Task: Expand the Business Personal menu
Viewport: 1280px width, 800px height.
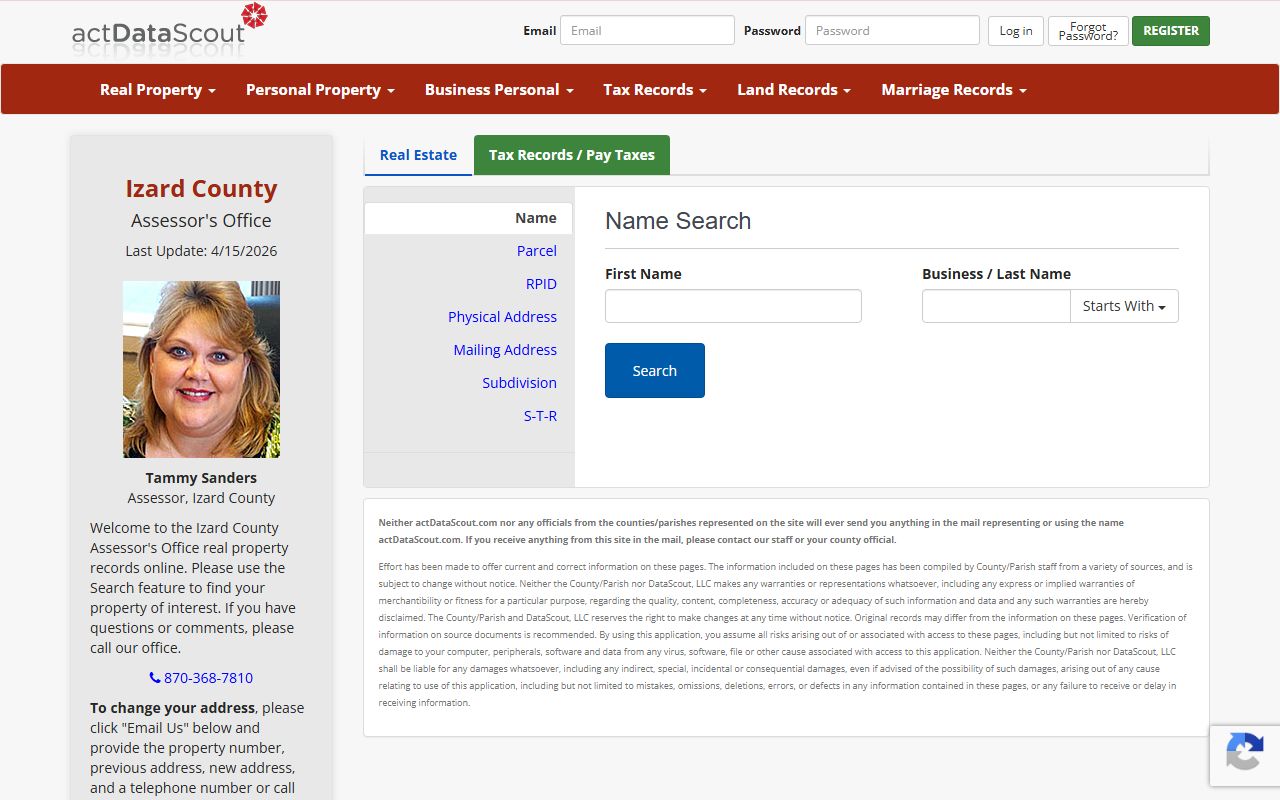Action: pos(499,89)
